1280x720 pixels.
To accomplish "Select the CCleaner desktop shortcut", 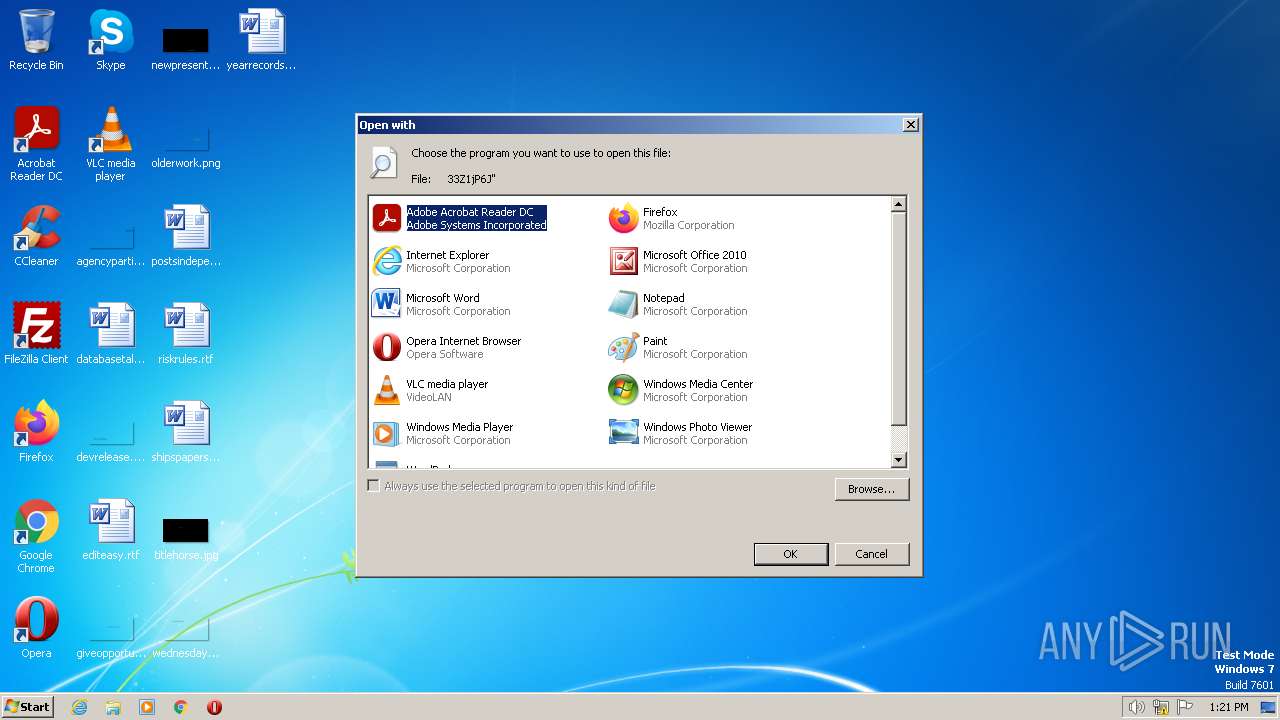I will pos(36,236).
